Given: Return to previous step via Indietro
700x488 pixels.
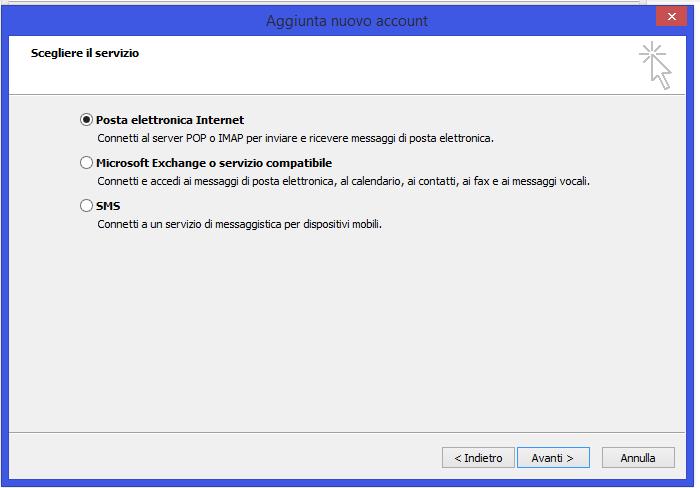Looking at the screenshot, I should [x=478, y=458].
